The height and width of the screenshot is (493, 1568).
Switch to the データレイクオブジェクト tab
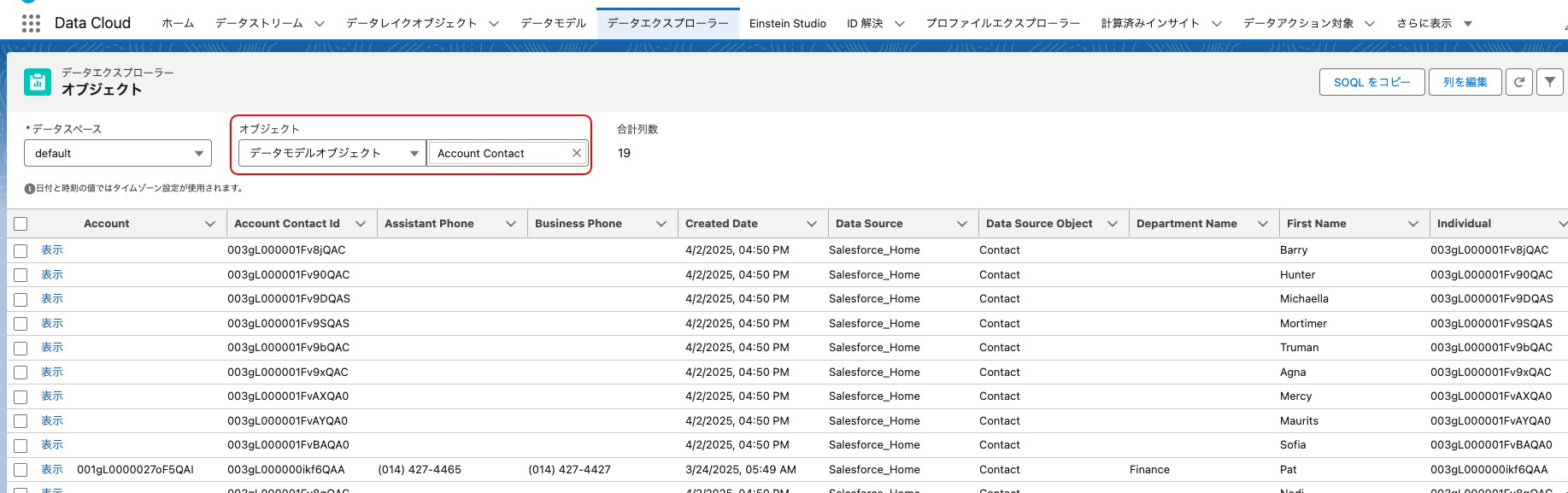(411, 24)
